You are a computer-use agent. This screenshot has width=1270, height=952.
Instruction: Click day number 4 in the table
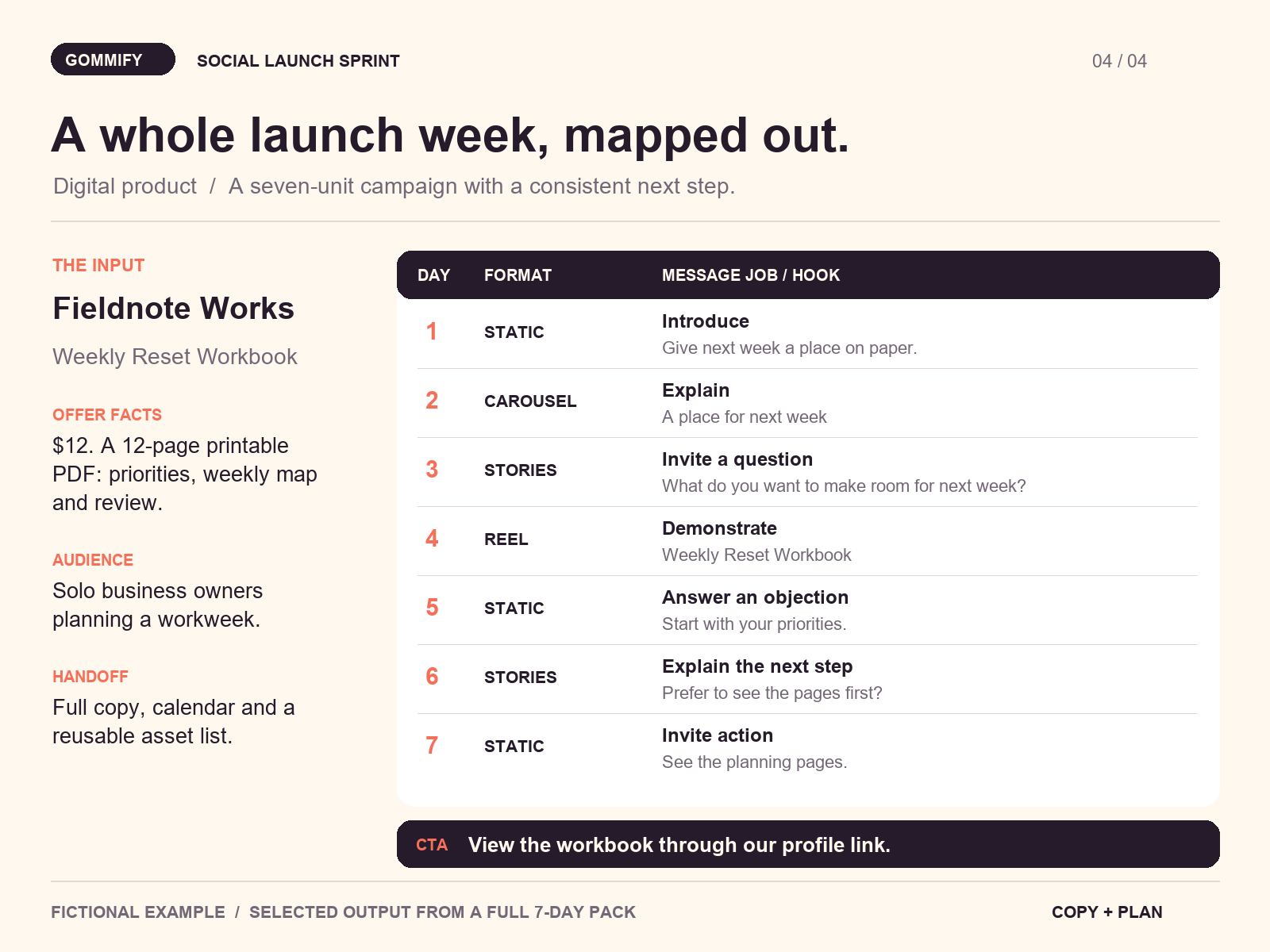point(432,539)
